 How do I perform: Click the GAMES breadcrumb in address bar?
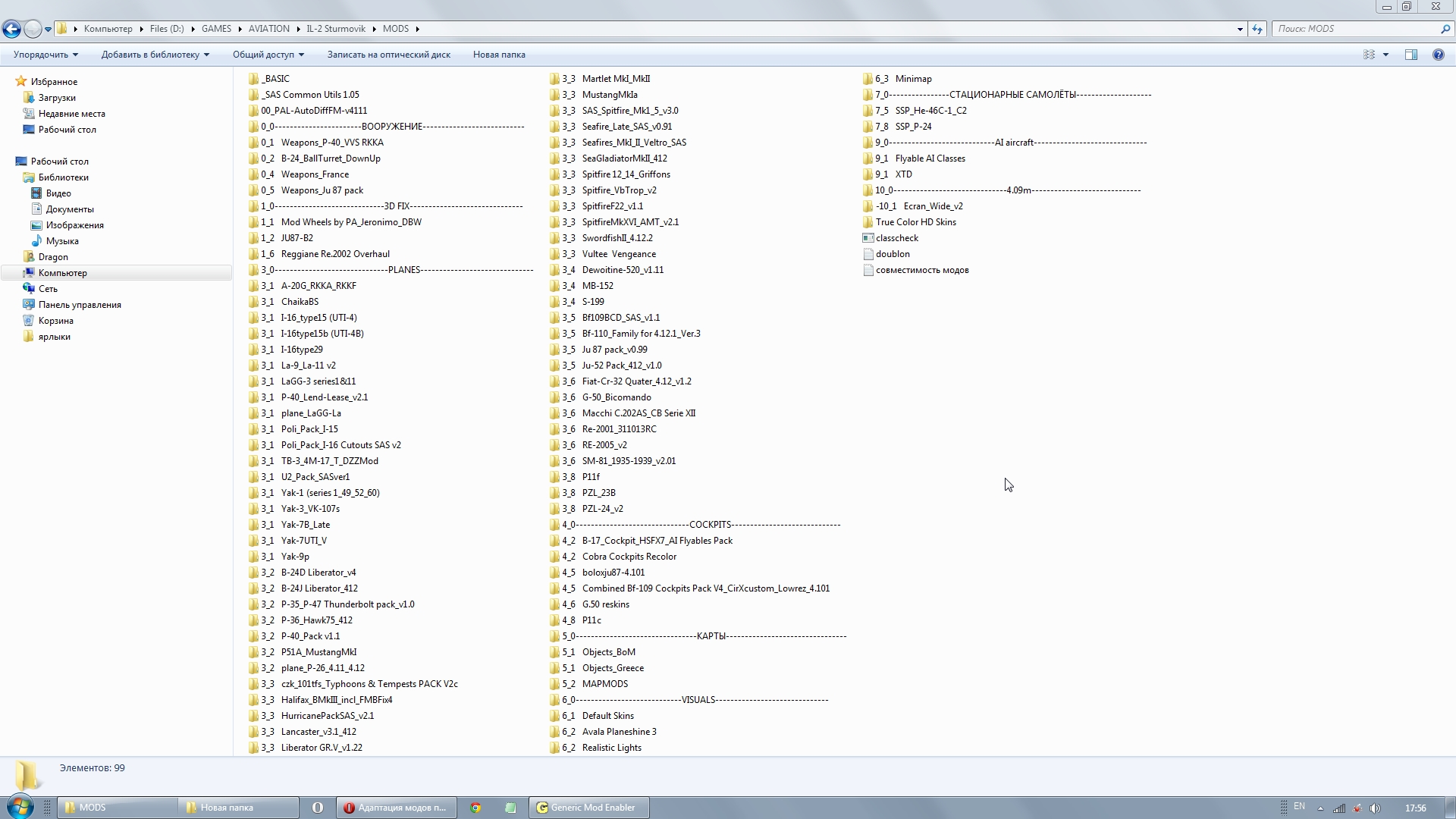click(x=216, y=29)
